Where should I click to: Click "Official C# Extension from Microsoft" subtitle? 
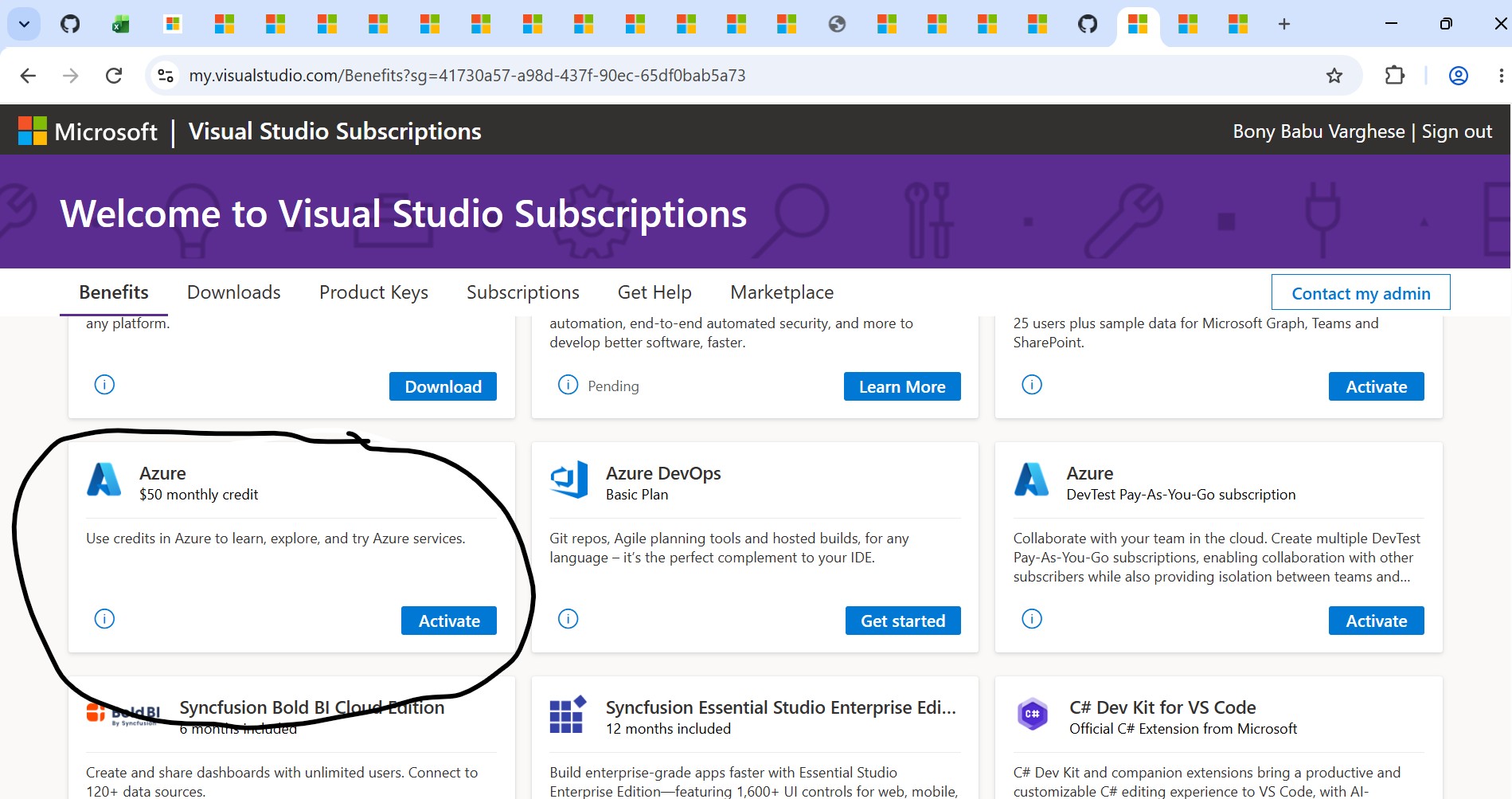(x=1183, y=729)
